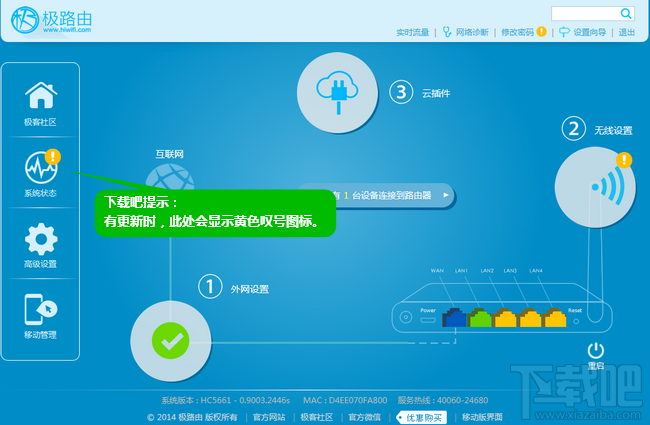Open 网络诊断 in top menu
This screenshot has height=425, width=650.
point(466,33)
